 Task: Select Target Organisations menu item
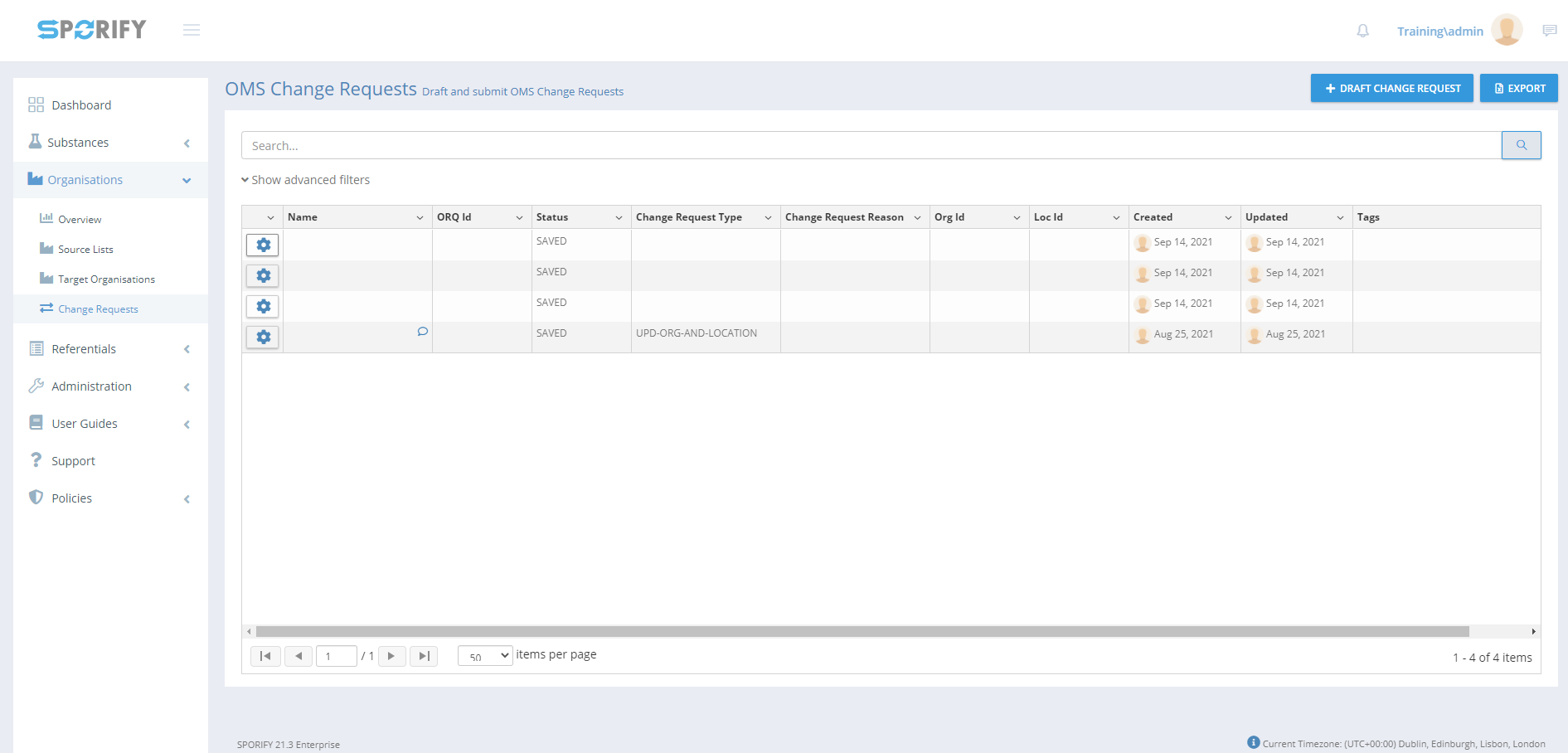tap(106, 279)
